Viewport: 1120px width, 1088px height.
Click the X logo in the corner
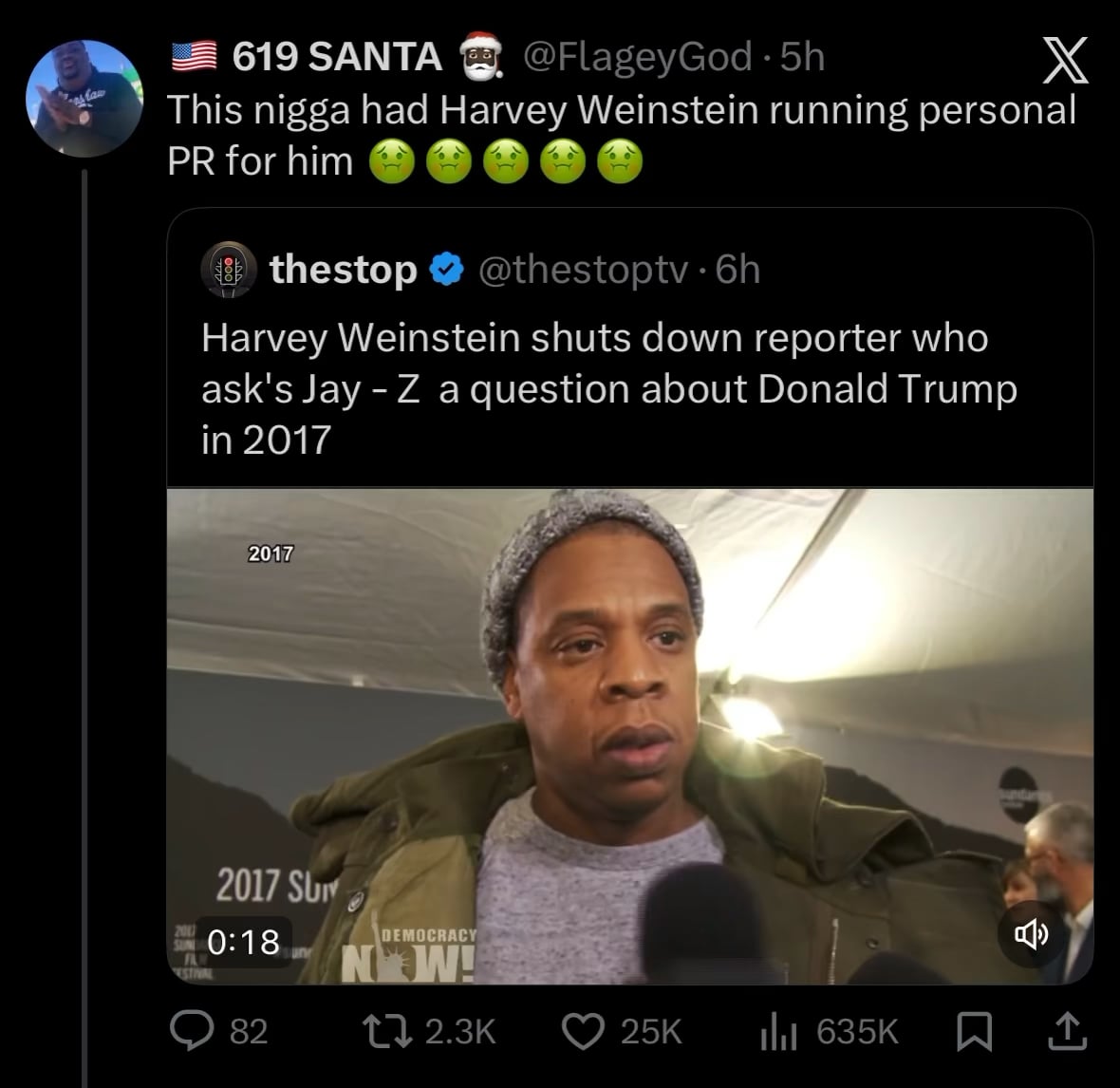point(1065,63)
